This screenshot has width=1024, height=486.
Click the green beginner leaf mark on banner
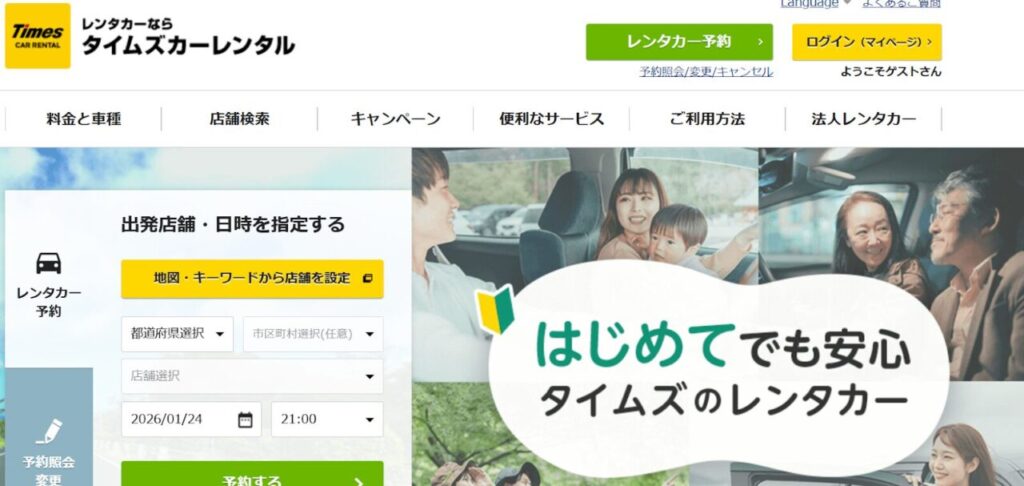click(x=495, y=310)
